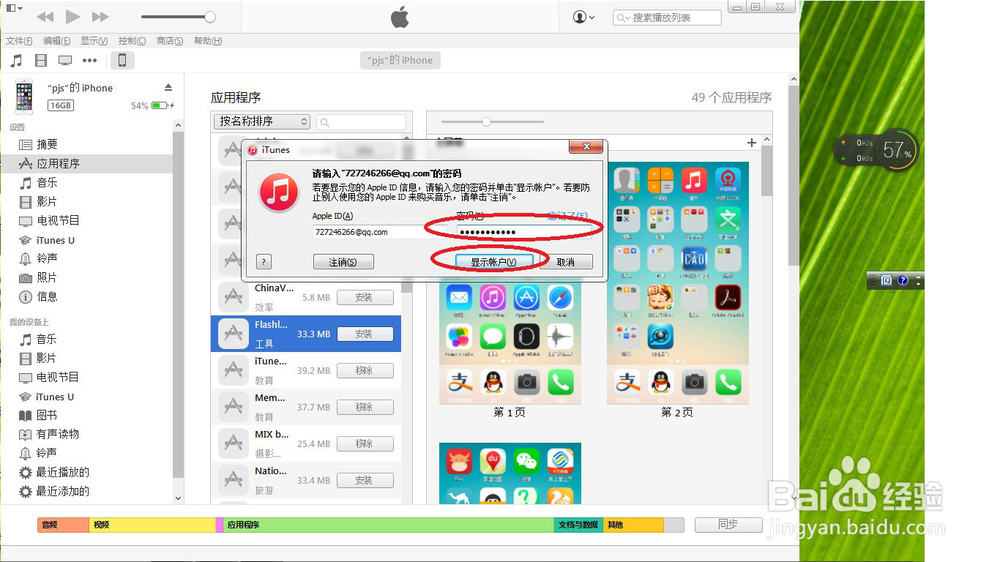Click 安装 for the Flashl app
1000x562 pixels.
[x=365, y=334]
